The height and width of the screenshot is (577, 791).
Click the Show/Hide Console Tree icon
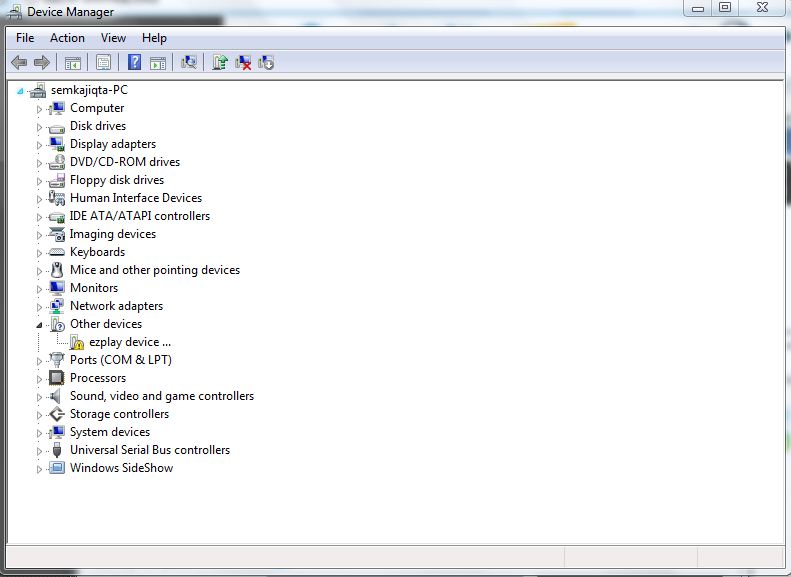[73, 62]
